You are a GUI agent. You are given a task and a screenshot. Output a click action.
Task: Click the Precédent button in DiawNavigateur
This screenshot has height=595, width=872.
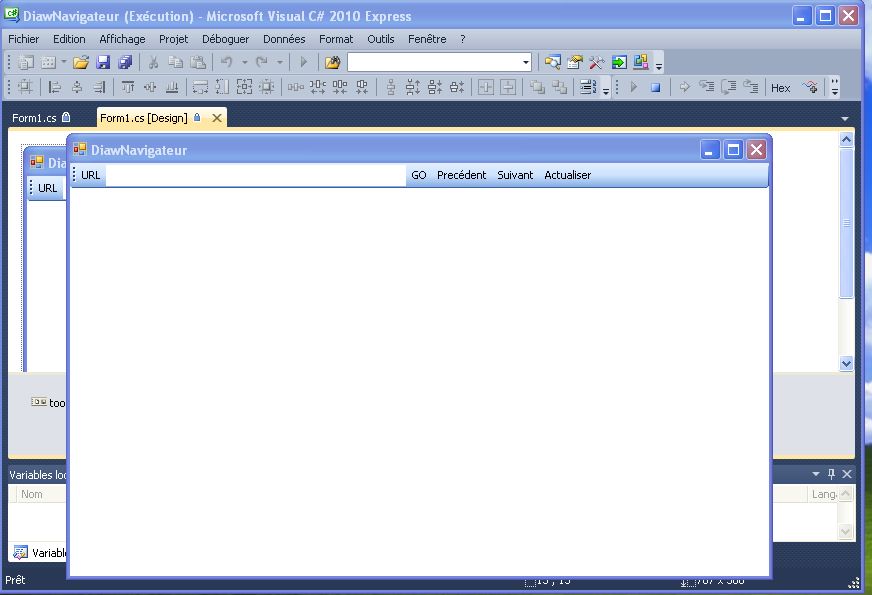[462, 175]
